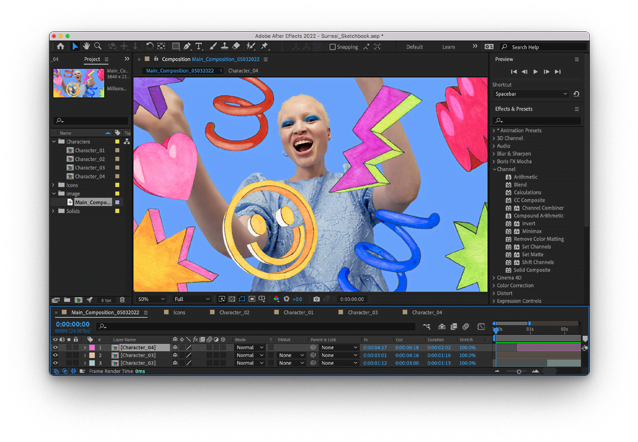Enable the Snapping checkbox

tap(333, 47)
